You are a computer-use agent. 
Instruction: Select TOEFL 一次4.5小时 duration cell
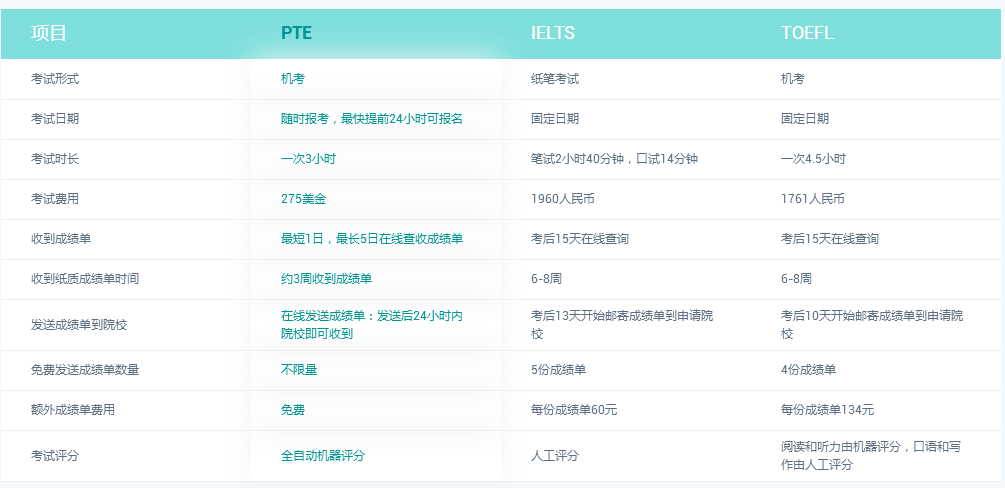pyautogui.click(x=813, y=159)
